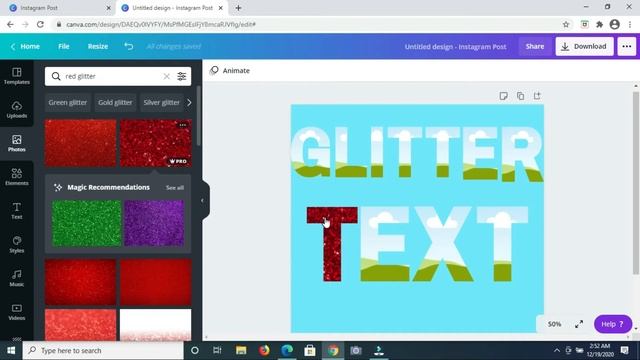
Task: Open Microsoft Edge from the taskbar
Action: tap(287, 351)
